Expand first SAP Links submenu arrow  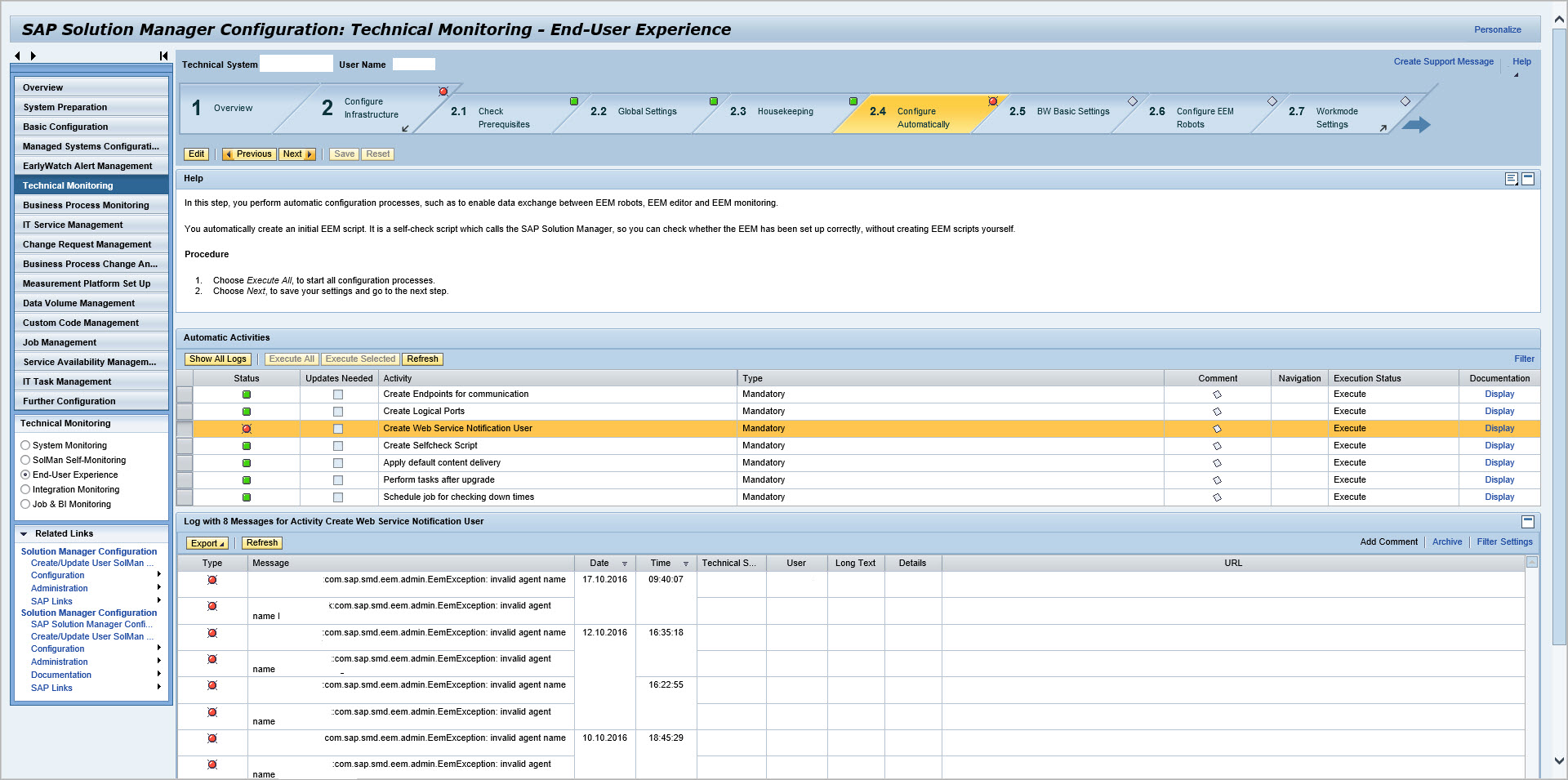[158, 601]
